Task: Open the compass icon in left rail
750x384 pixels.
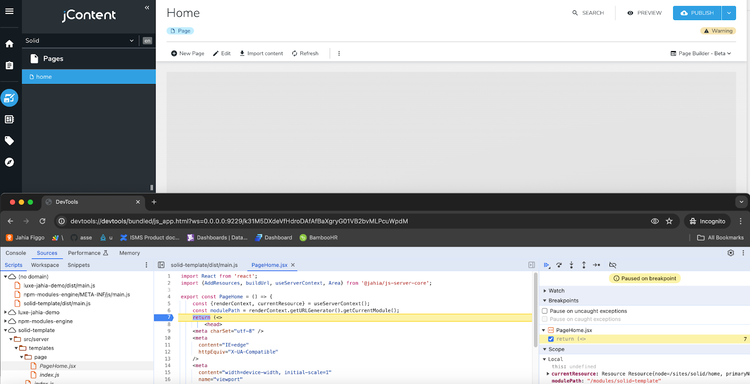Action: pyautogui.click(x=9, y=162)
